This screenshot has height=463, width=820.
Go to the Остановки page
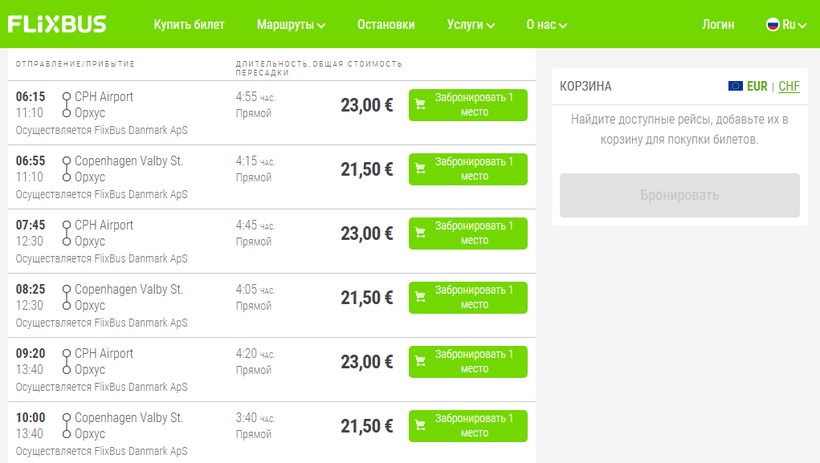[386, 24]
